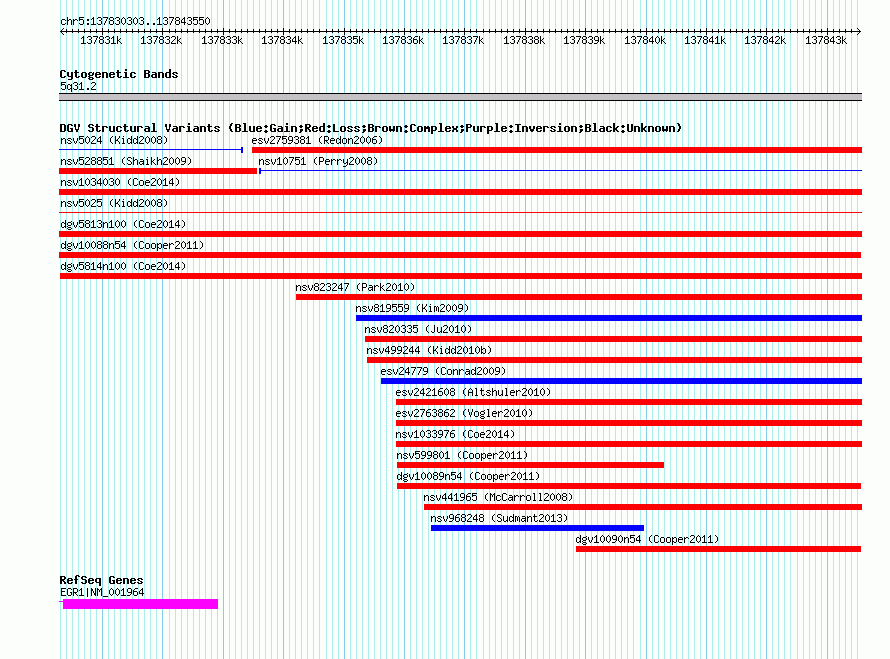Select the EGR1|NM_001964 gene label

click(102, 593)
